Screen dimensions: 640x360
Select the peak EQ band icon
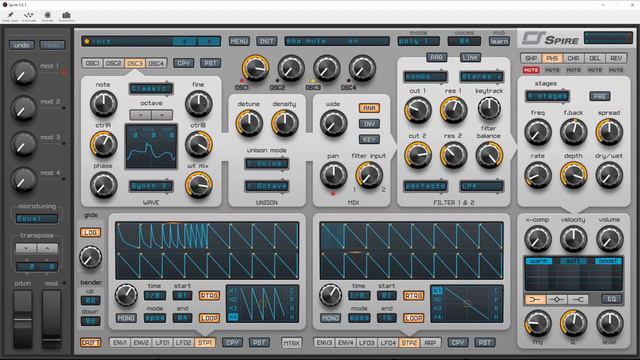click(556, 300)
